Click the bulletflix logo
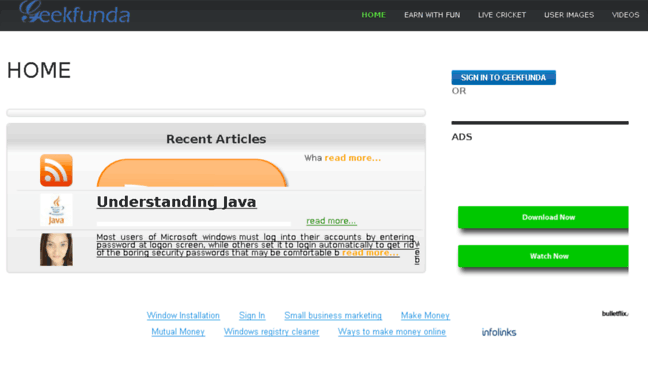648x365 pixels. 615,313
